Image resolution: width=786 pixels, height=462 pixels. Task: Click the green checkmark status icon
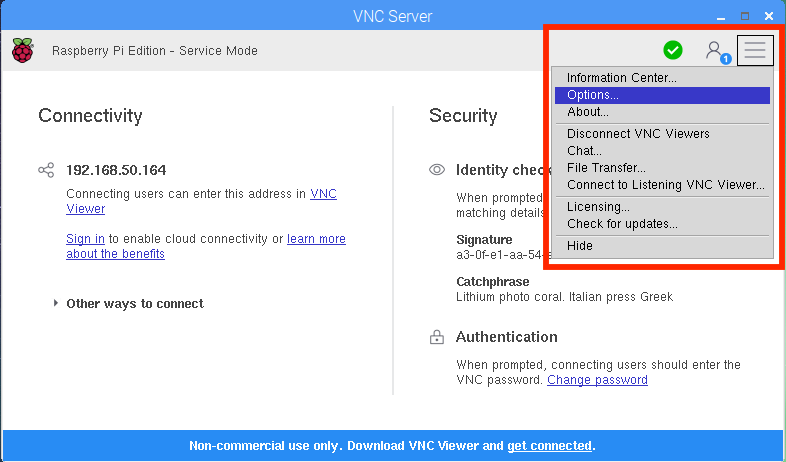673,50
